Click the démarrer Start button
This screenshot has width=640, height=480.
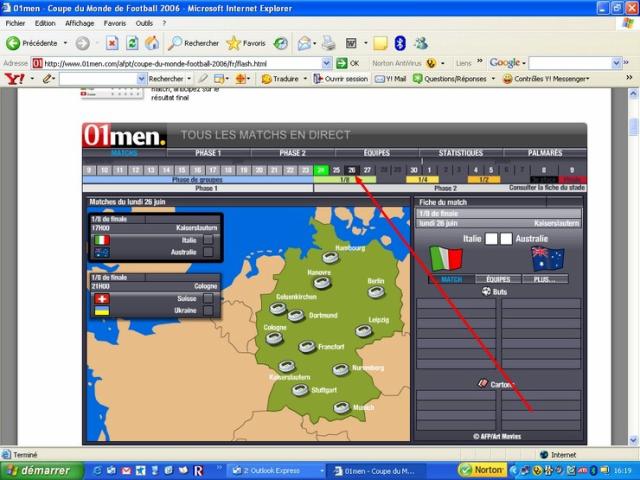tap(42, 471)
